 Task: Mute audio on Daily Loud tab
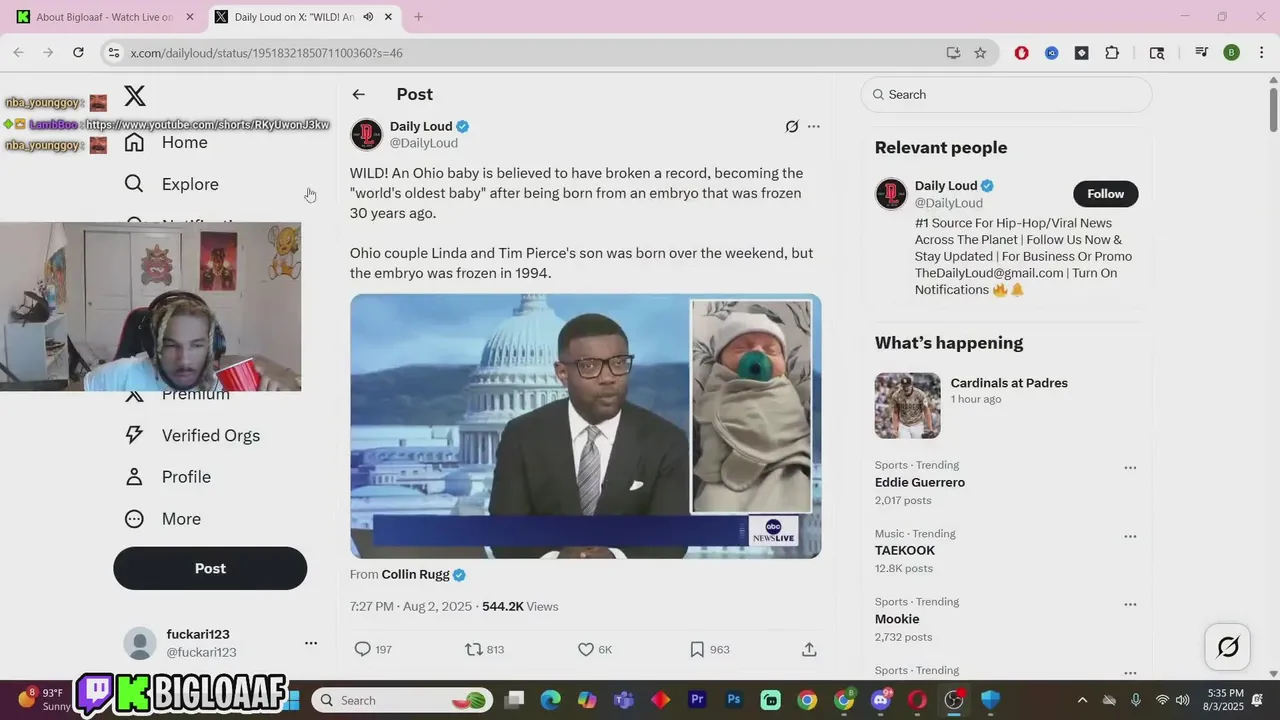pyautogui.click(x=368, y=17)
